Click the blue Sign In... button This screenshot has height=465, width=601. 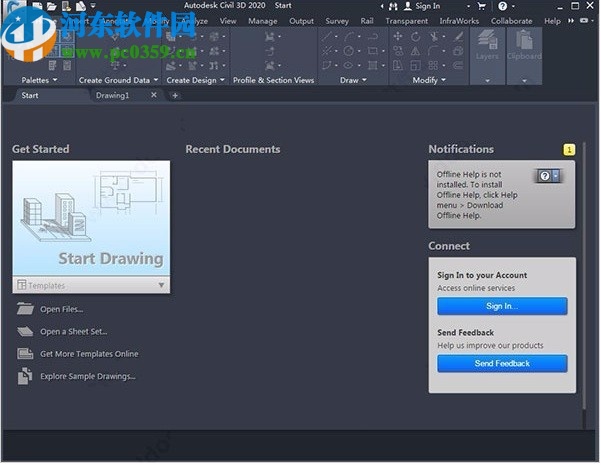[x=502, y=306]
